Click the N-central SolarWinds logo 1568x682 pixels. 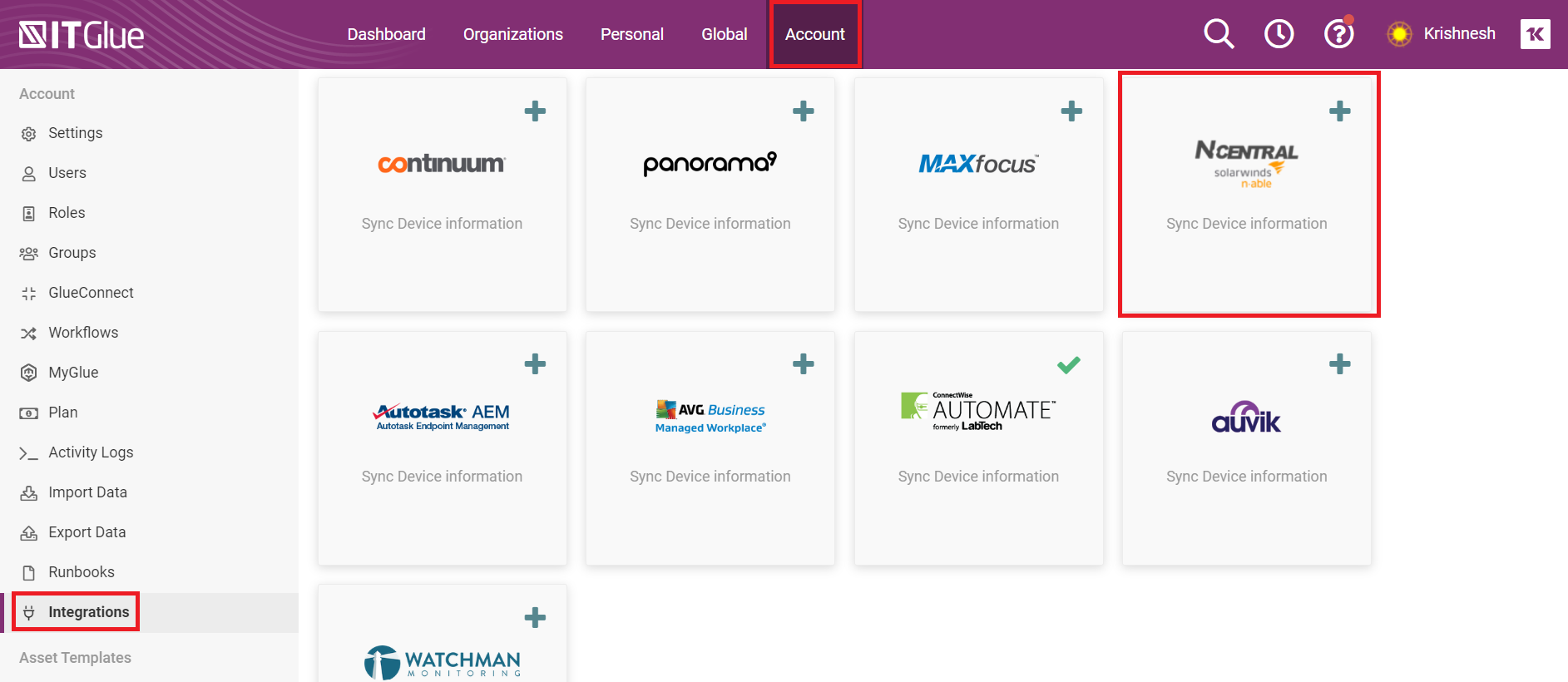pyautogui.click(x=1246, y=164)
